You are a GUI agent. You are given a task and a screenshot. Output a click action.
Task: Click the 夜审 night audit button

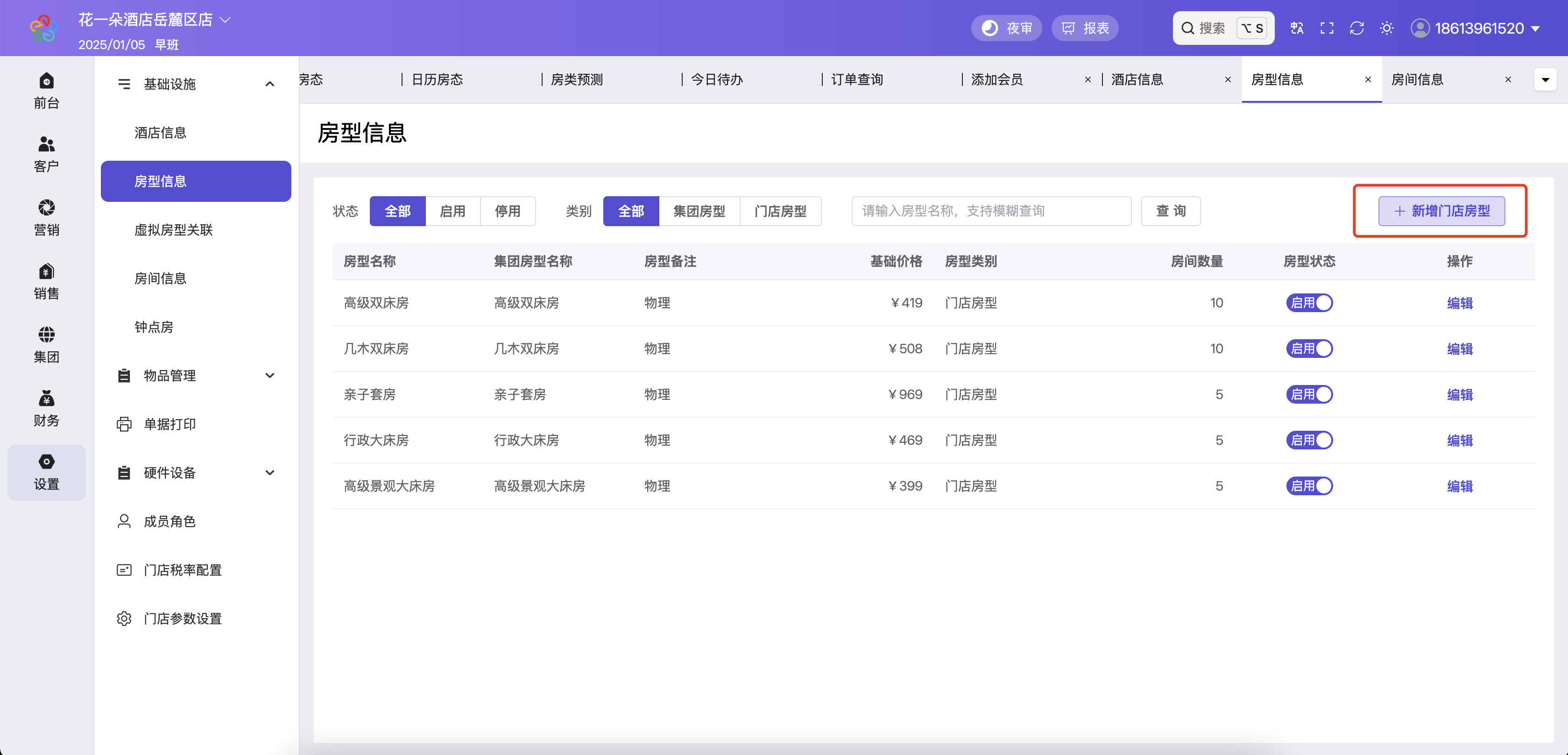coord(1006,28)
